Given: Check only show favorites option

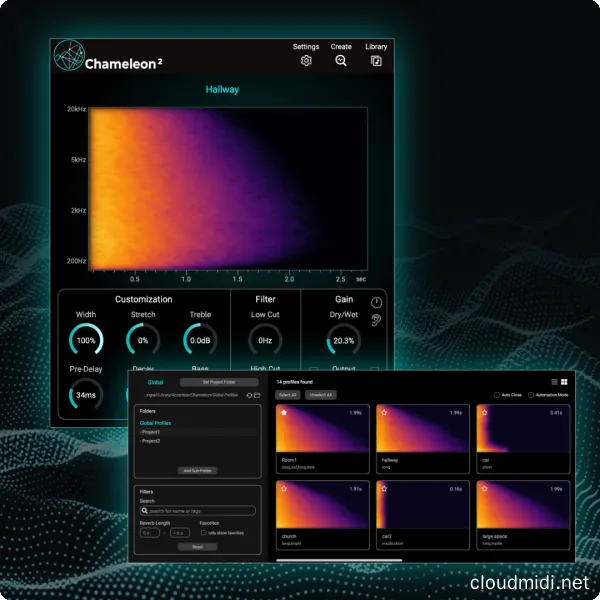Looking at the screenshot, I should (204, 532).
